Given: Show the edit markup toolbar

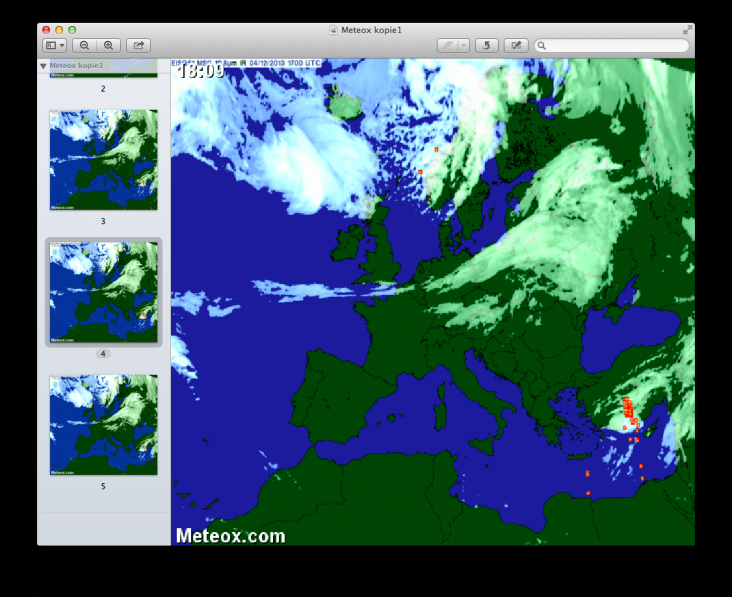Looking at the screenshot, I should tap(516, 45).
